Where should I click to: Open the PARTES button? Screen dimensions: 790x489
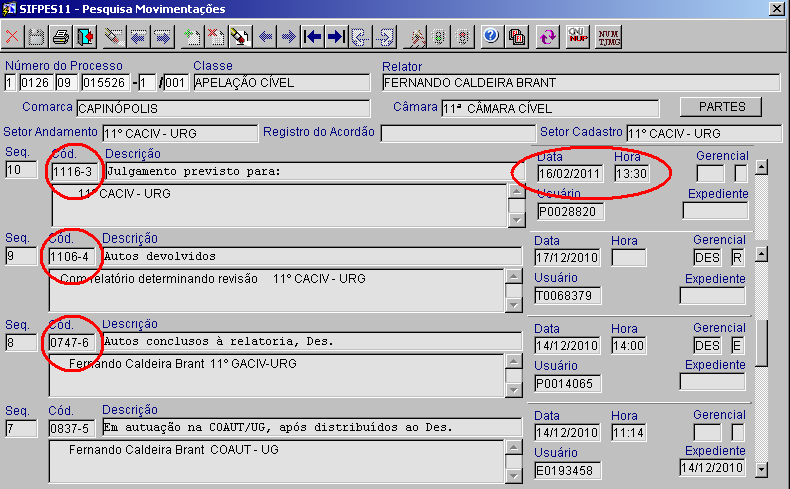721,107
